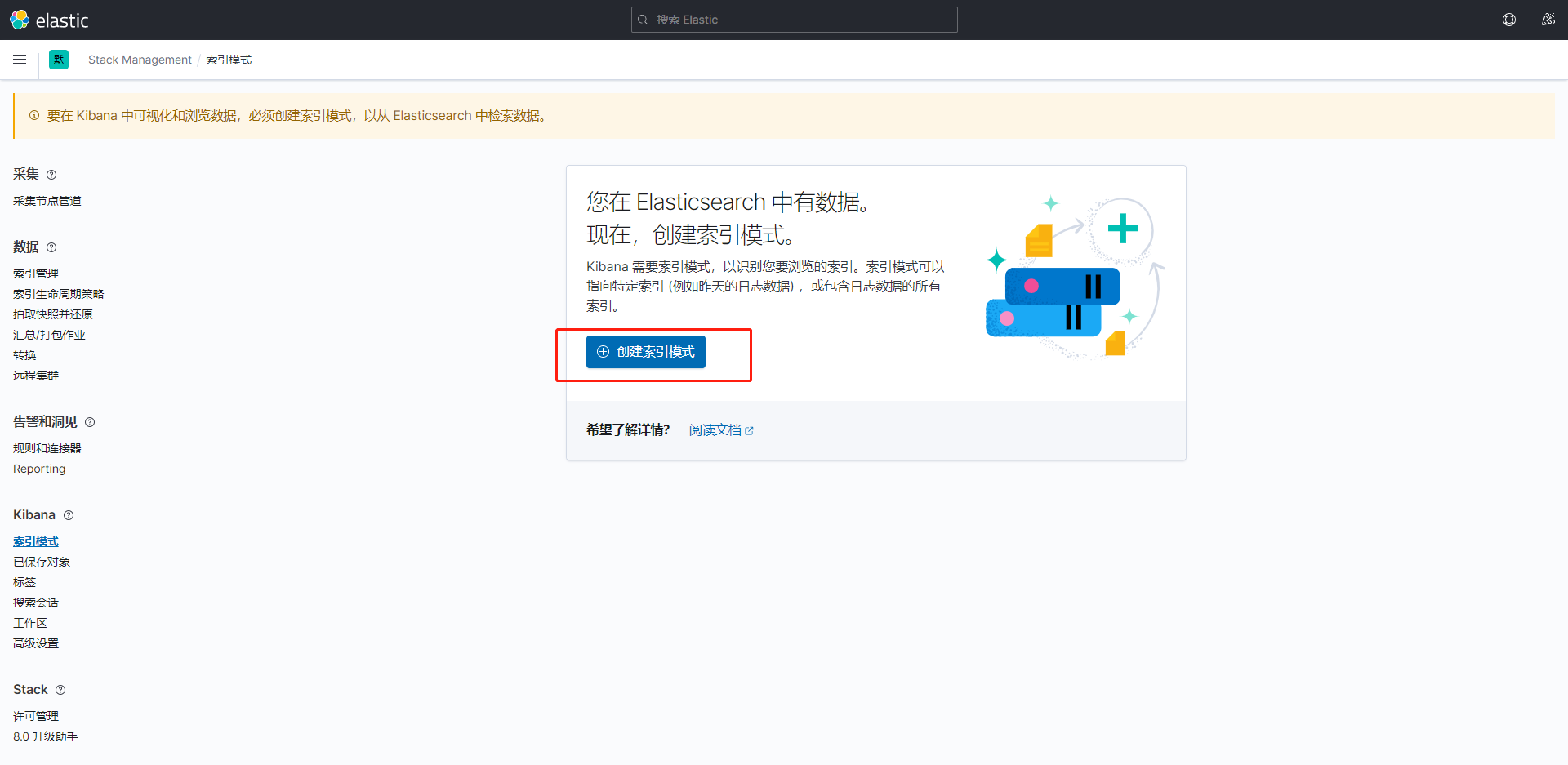Open 转换 in sidebar
This screenshot has width=1568, height=765.
24,355
